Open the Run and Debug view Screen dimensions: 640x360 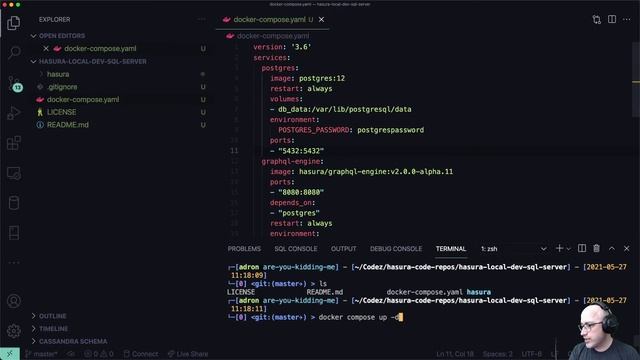13,113
